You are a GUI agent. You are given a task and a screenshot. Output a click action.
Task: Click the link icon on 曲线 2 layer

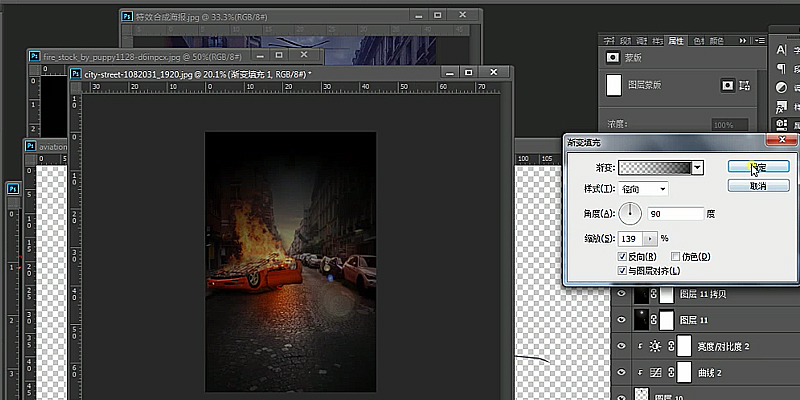[x=671, y=373]
